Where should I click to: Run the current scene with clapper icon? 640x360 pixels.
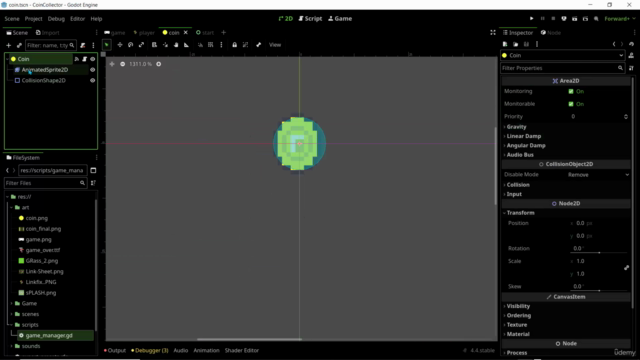(x=575, y=18)
